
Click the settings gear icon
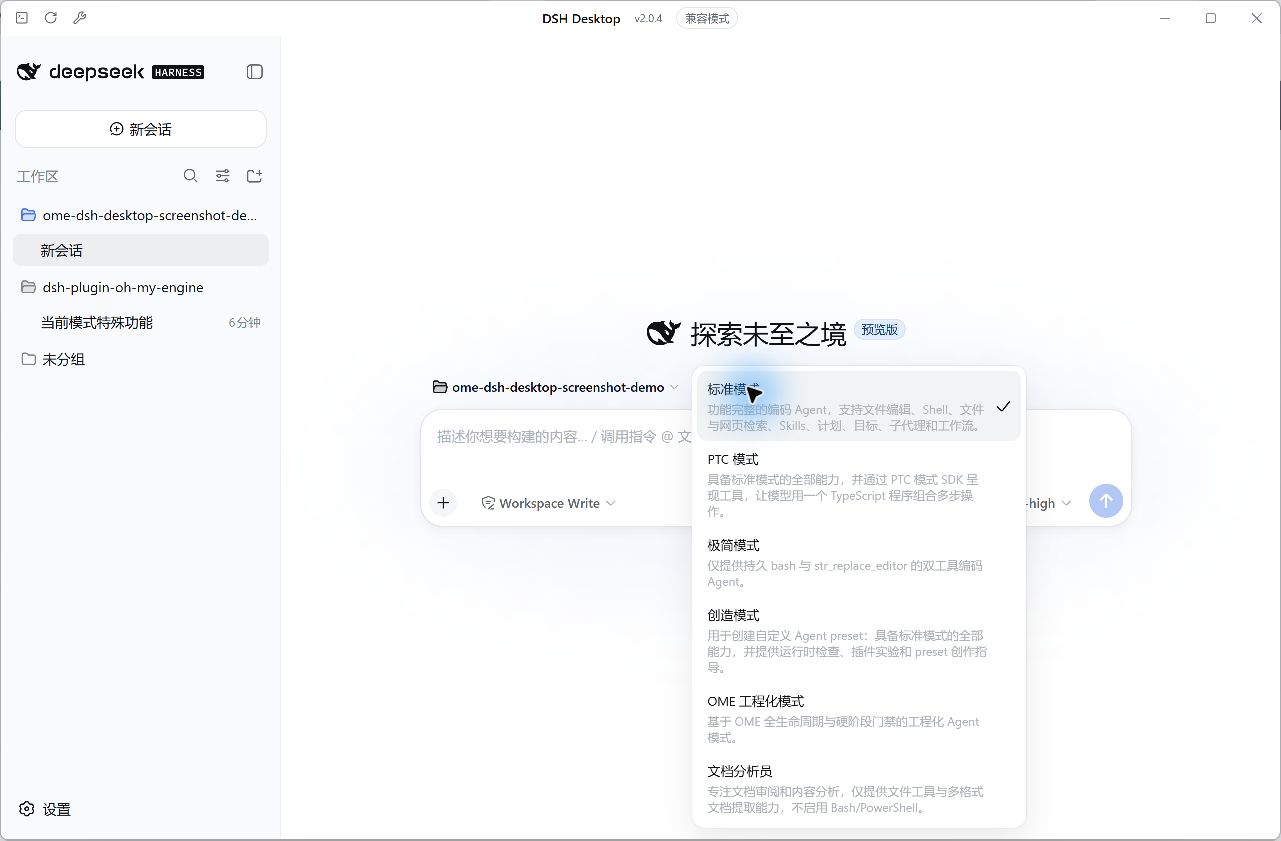click(x=27, y=809)
